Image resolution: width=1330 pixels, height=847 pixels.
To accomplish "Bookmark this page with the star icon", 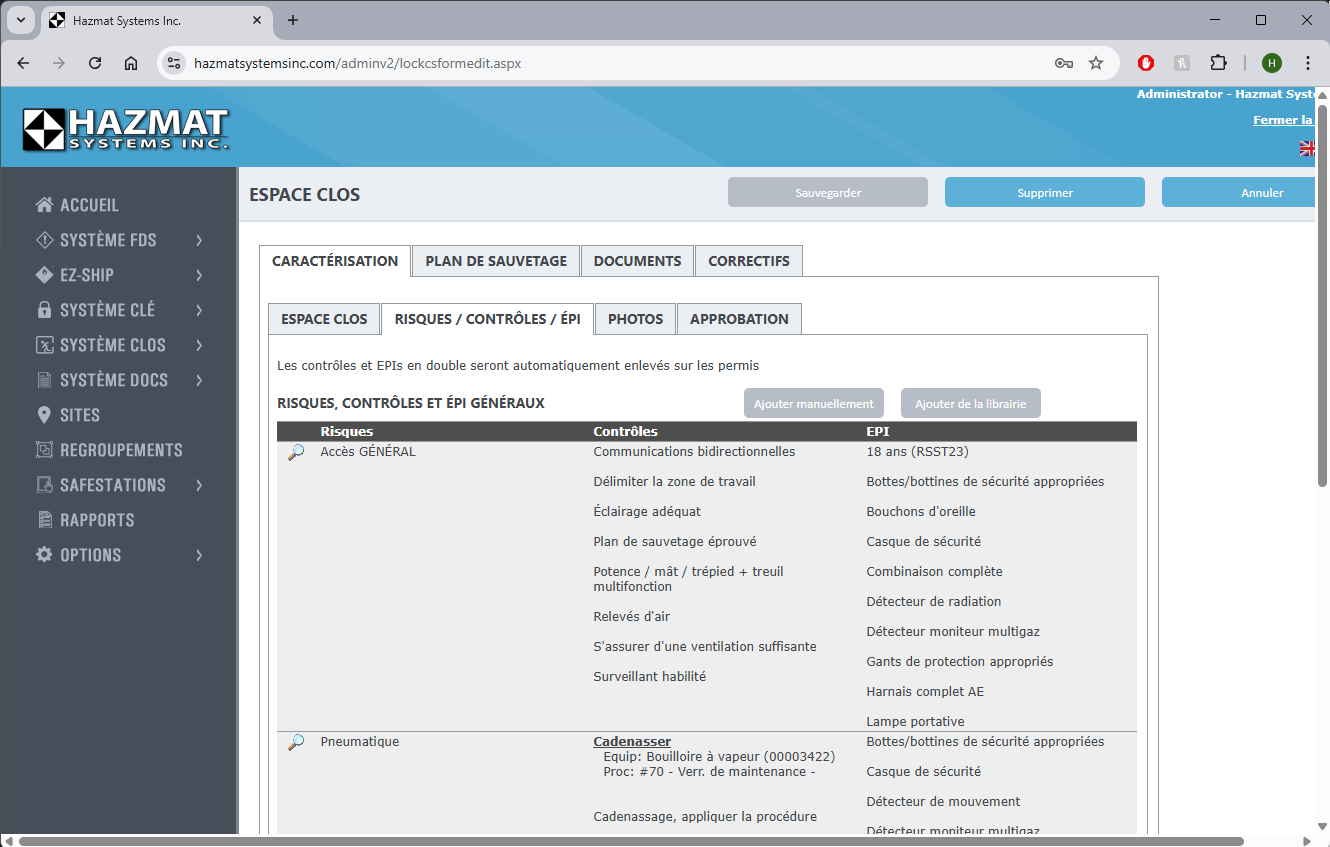I will [1096, 63].
